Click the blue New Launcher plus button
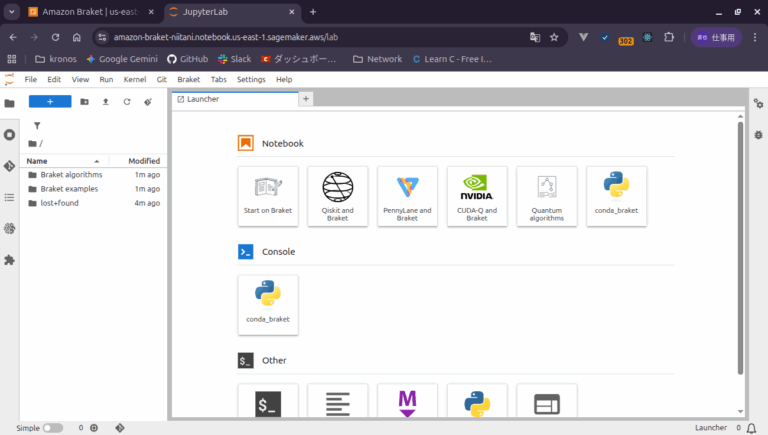The height and width of the screenshot is (435, 768). pos(50,101)
